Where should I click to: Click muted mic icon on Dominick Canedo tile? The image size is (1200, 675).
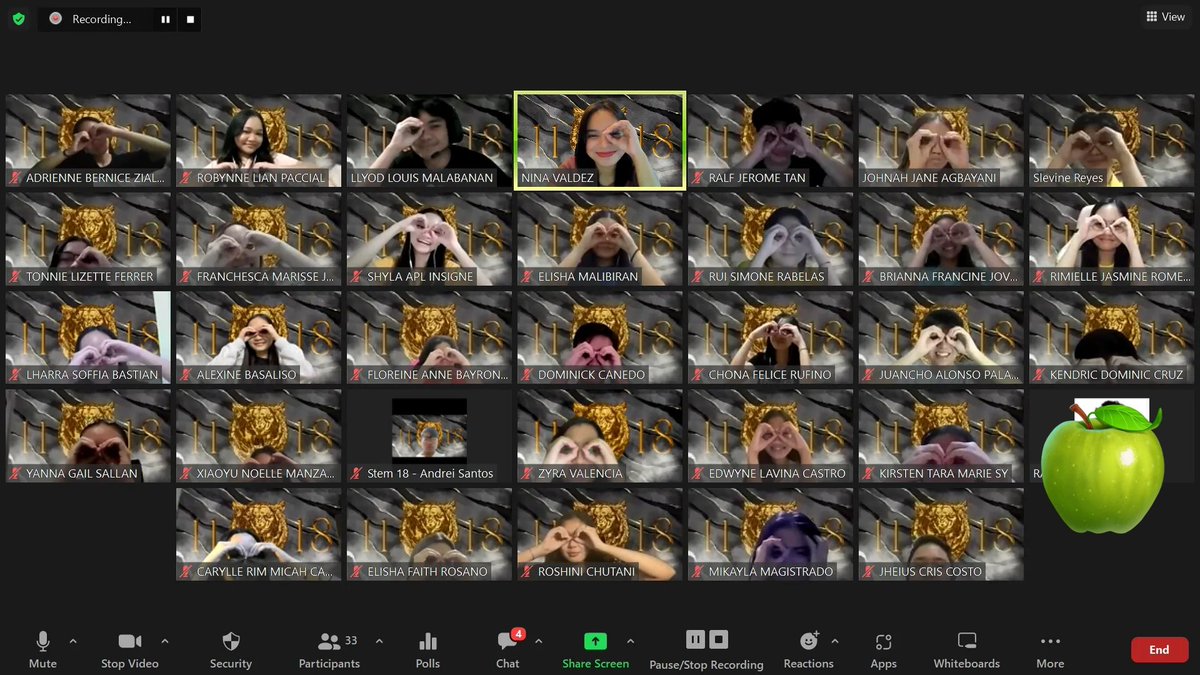pyautogui.click(x=527, y=375)
